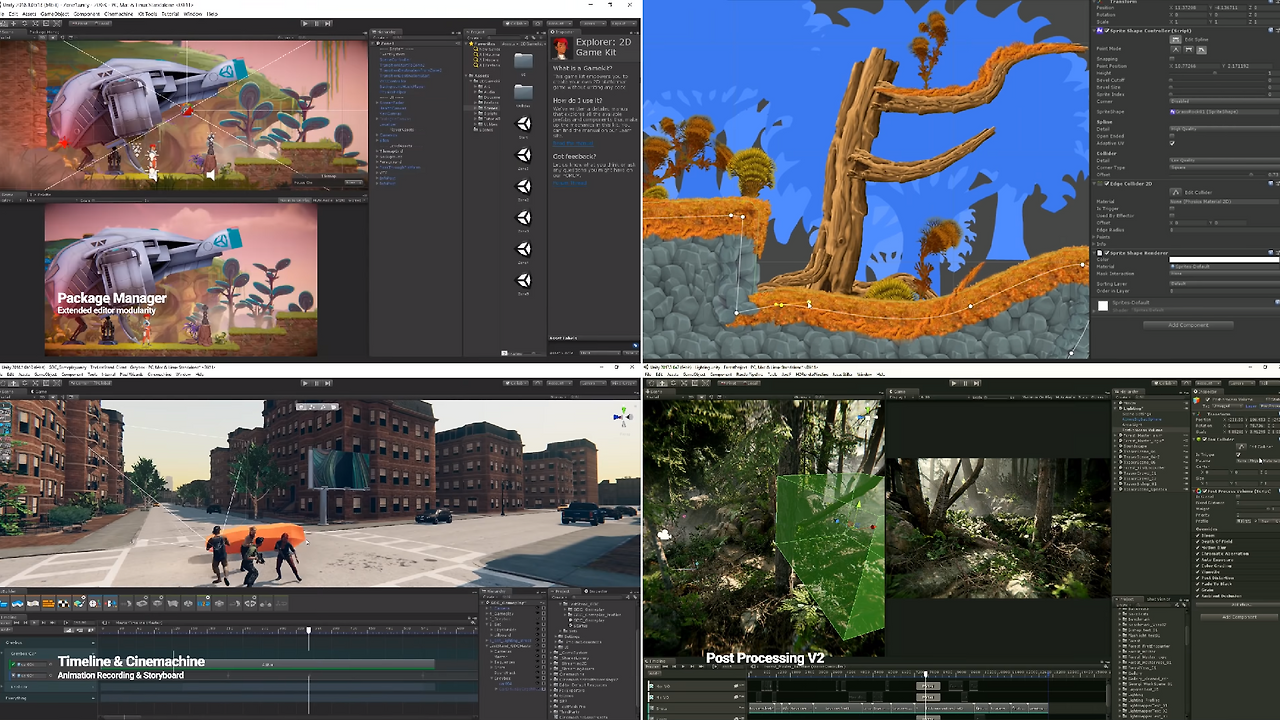Uncheck the Adaptive UV checkbox
The height and width of the screenshot is (720, 1280).
coord(1173,143)
